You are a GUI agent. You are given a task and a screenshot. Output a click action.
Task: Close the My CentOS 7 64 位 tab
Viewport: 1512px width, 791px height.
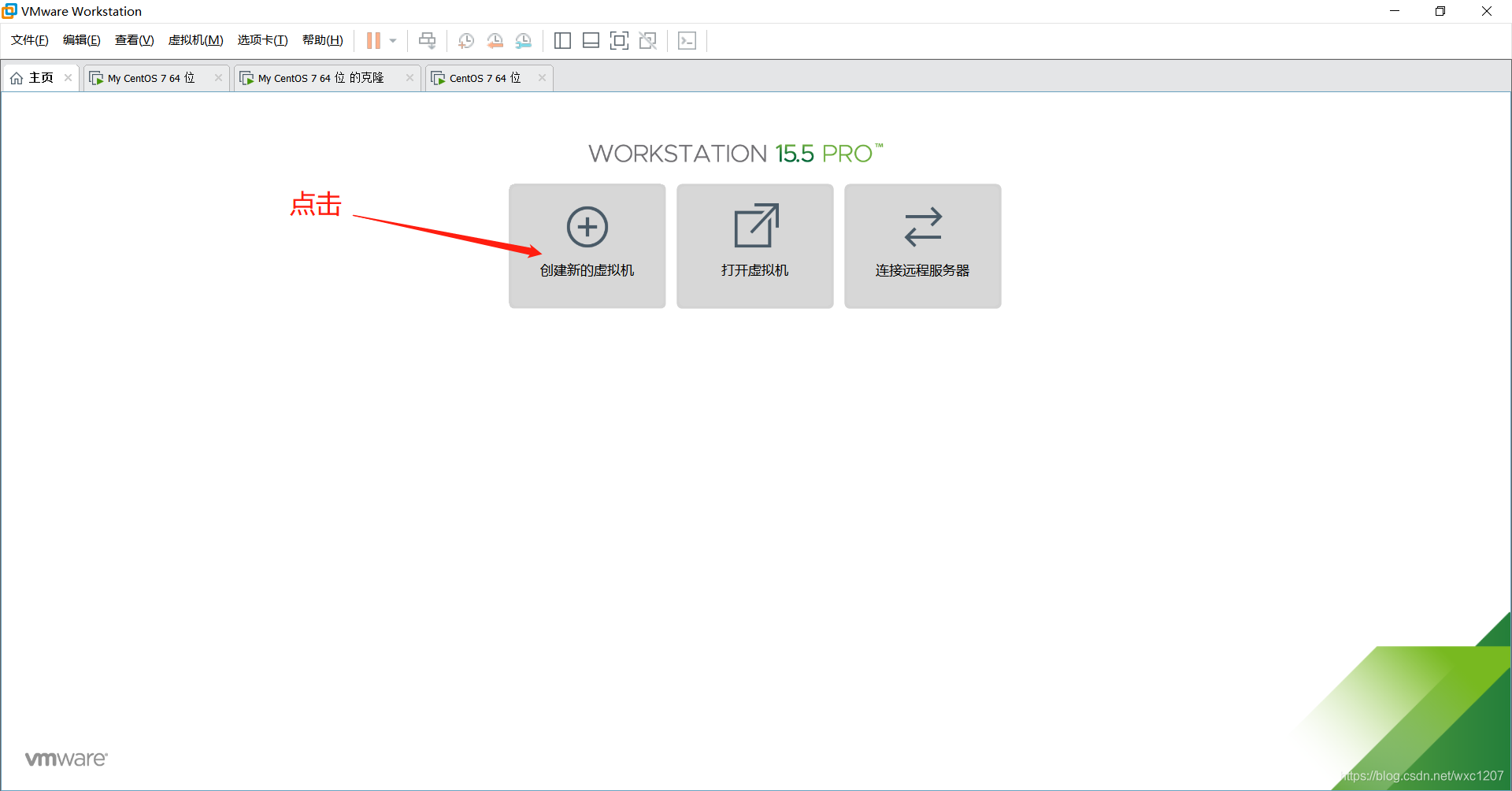[x=218, y=77]
